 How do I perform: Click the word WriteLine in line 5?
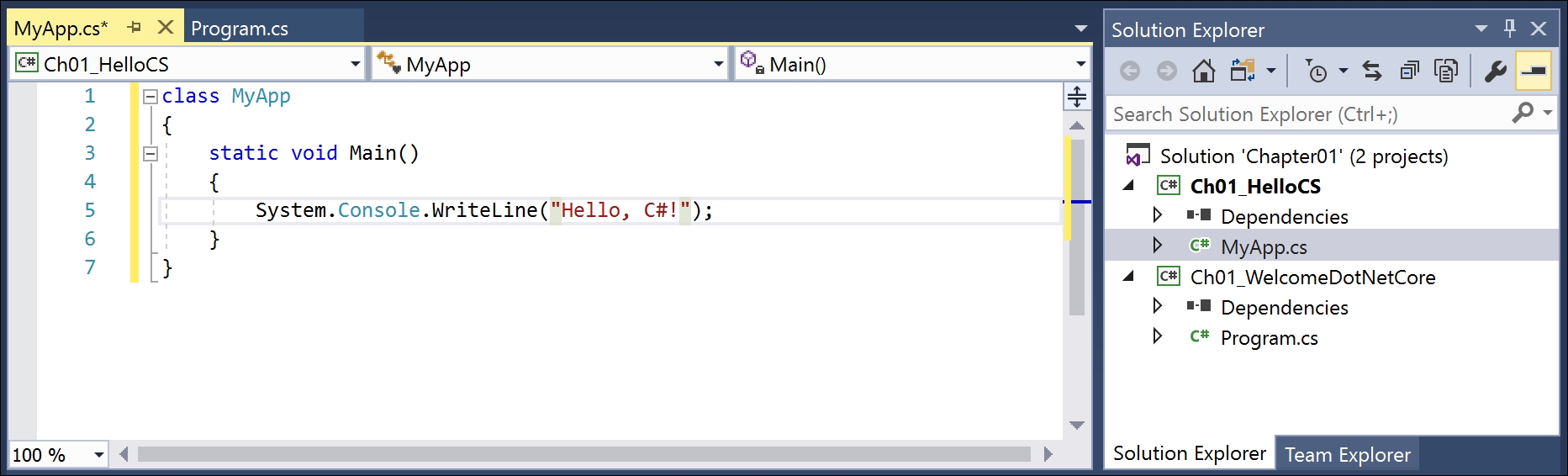pyautogui.click(x=484, y=210)
